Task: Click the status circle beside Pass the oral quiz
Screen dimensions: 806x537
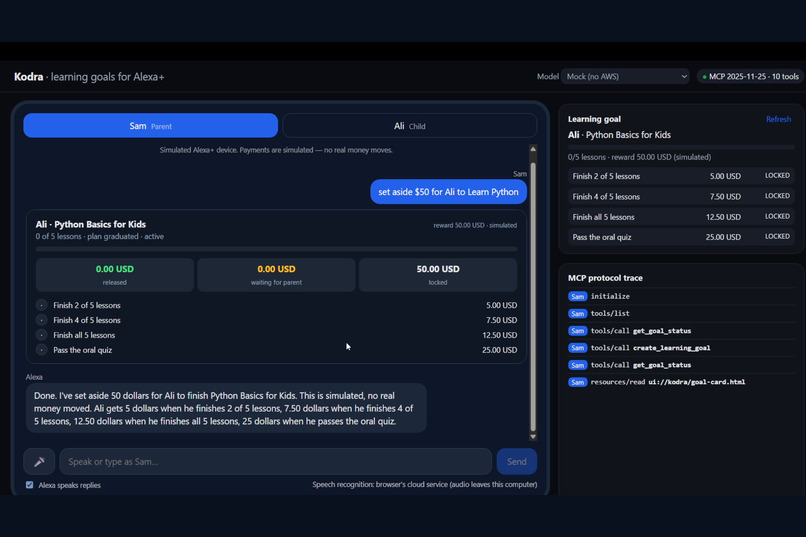Action: [x=42, y=350]
